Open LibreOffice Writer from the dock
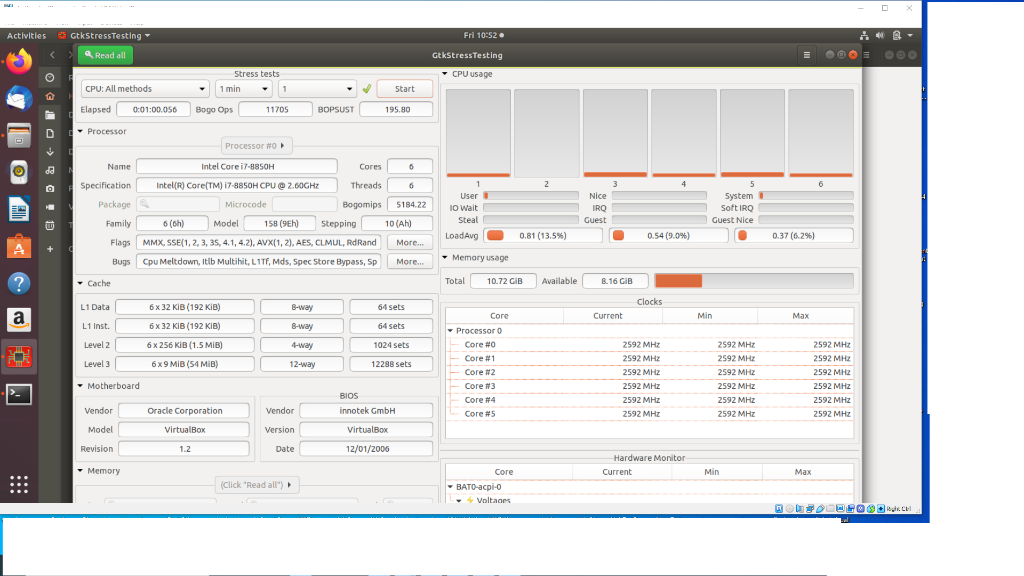Image resolution: width=1024 pixels, height=576 pixels. pos(19,209)
